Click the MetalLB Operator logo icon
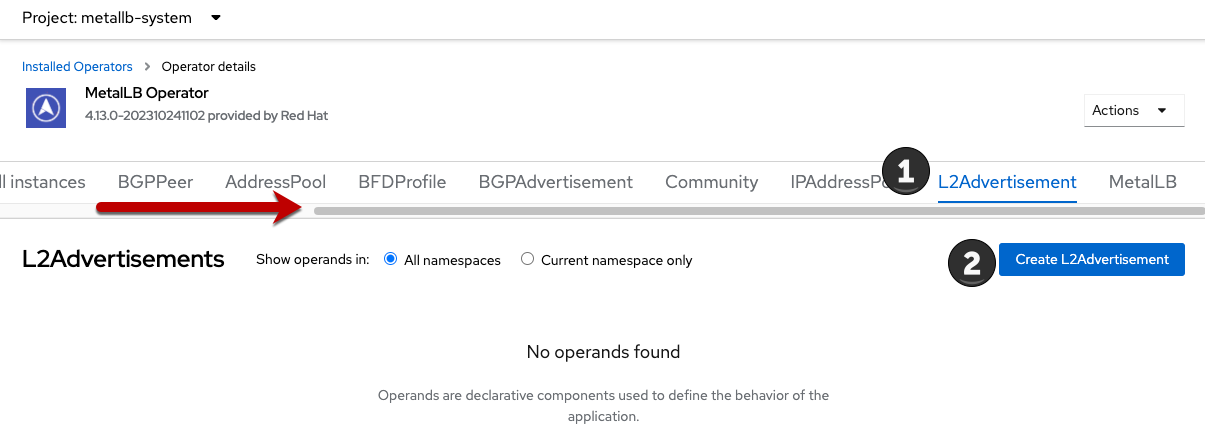The image size is (1205, 433). pyautogui.click(x=46, y=106)
